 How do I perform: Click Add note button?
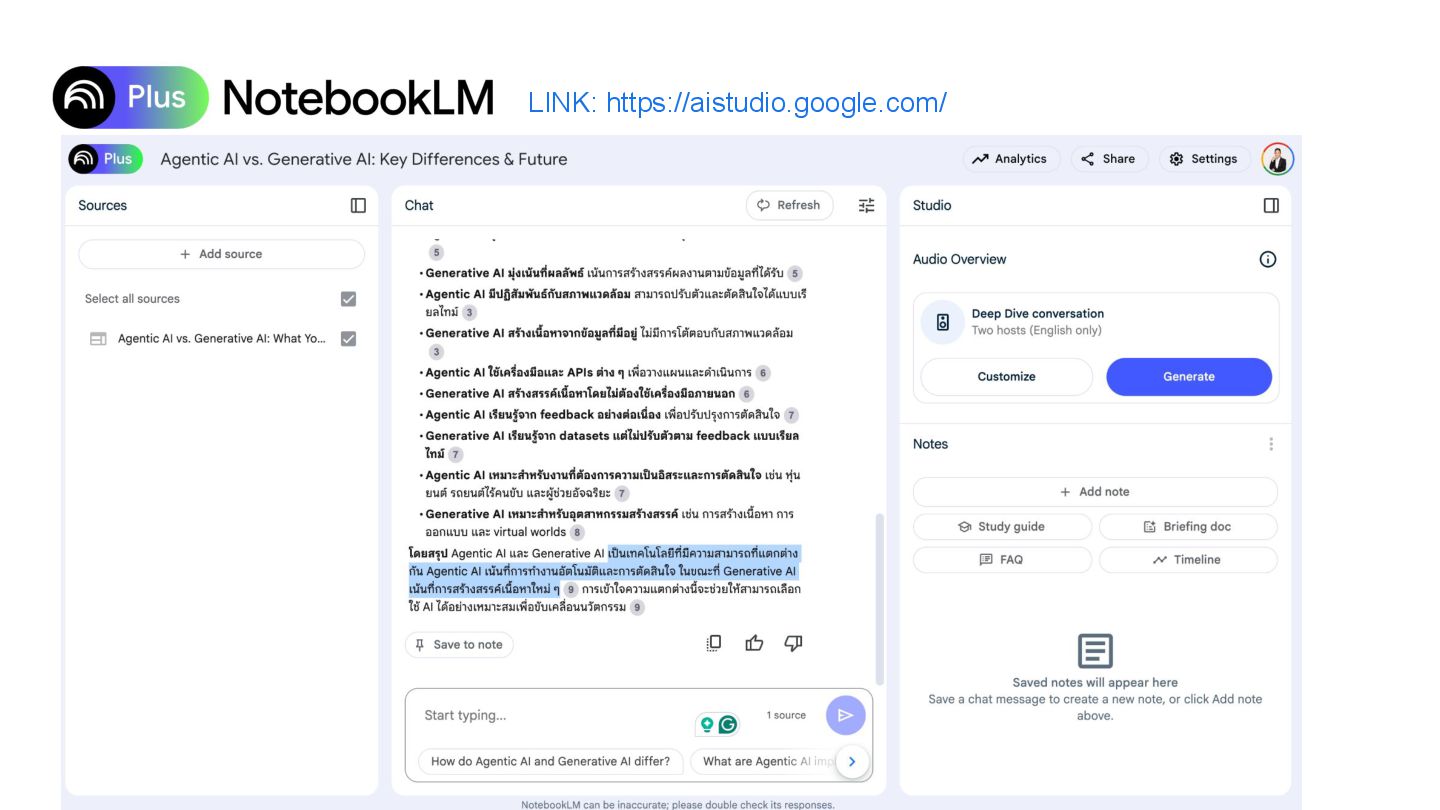point(1095,492)
